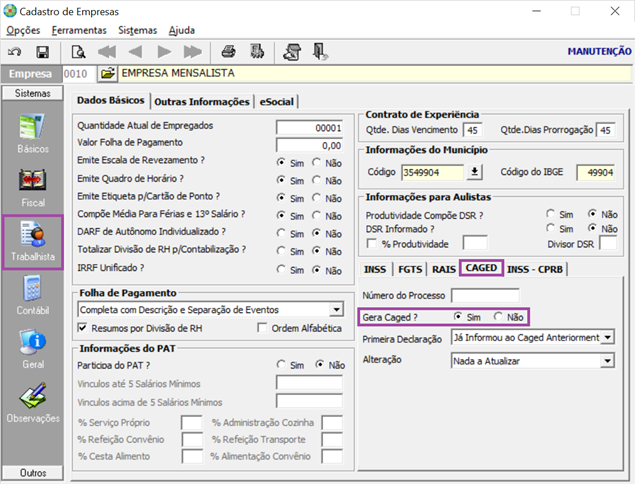Switch to the eSocial tab
635x484 pixels.
pos(277,102)
